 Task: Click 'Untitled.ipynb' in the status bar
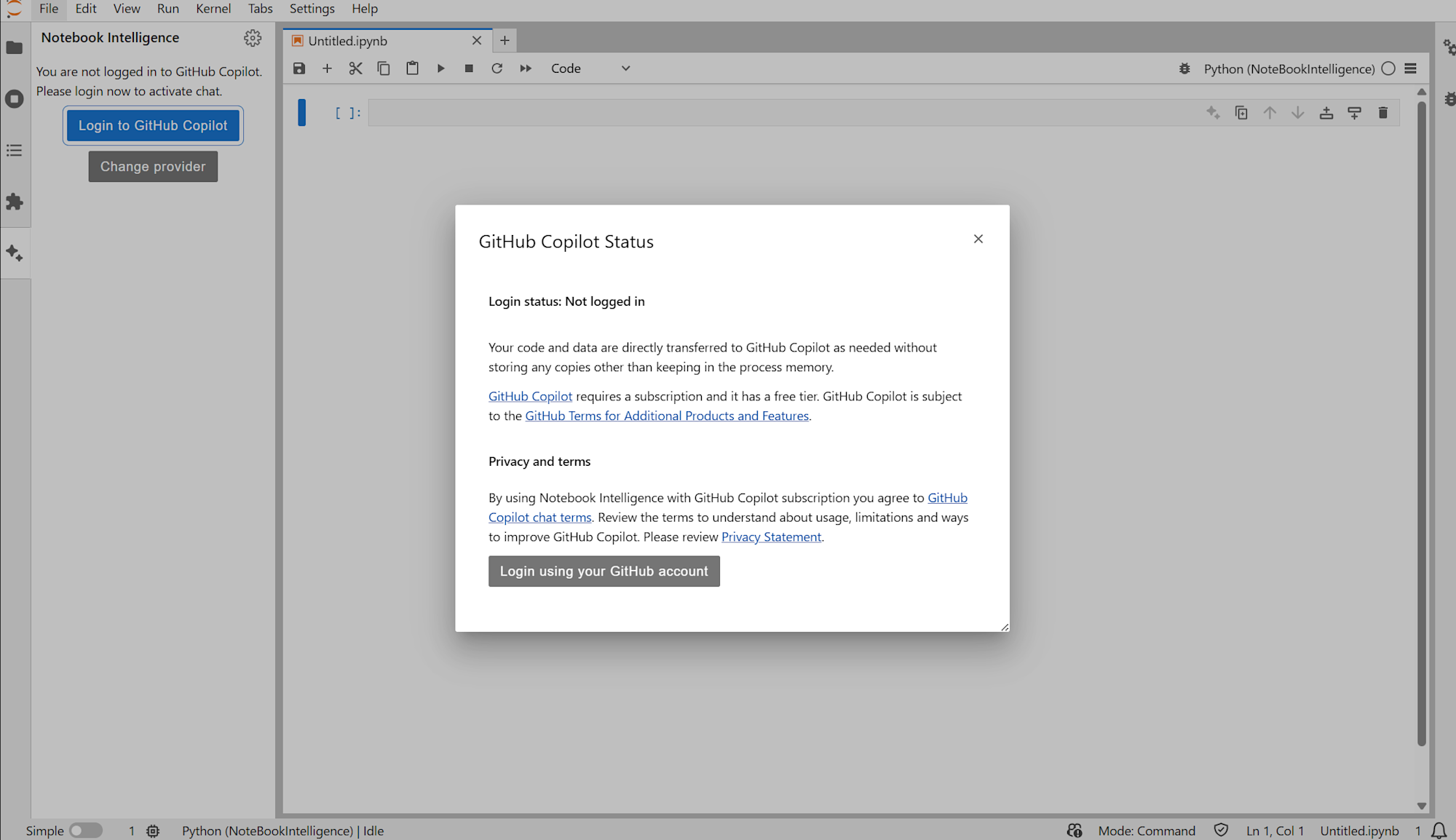(1359, 831)
